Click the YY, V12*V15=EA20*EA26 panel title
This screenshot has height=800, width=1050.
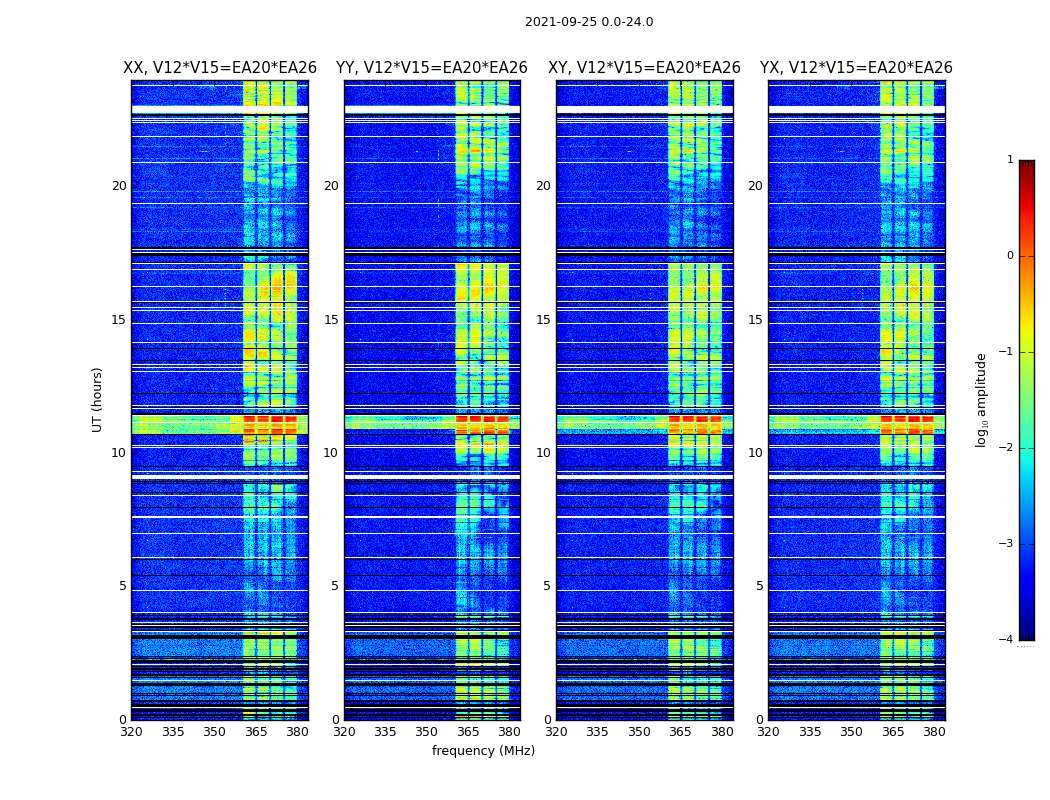[x=432, y=68]
